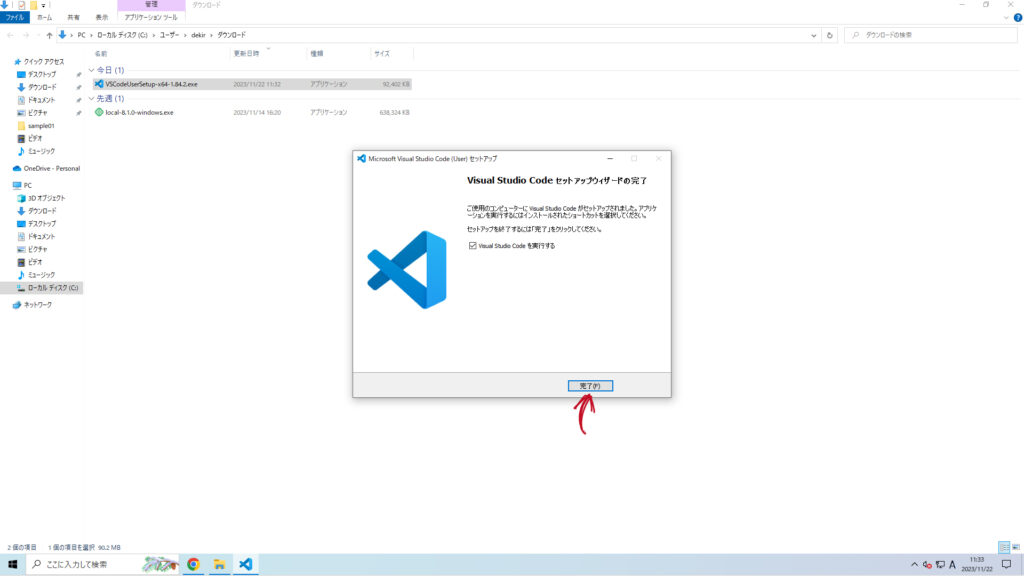Select local-8.1.0-windows.exe file

pyautogui.click(x=252, y=112)
